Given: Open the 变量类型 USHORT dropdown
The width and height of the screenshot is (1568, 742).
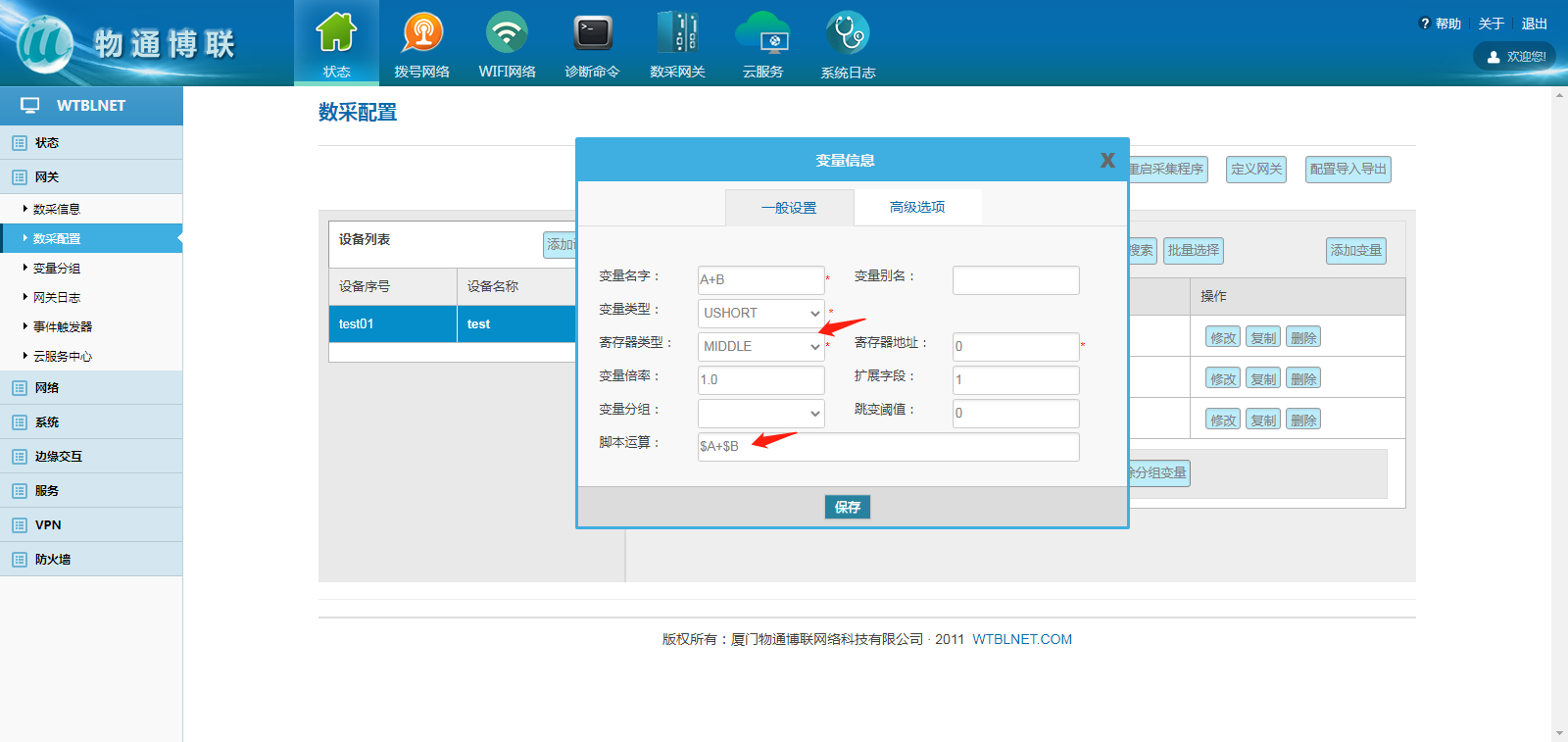Looking at the screenshot, I should click(x=761, y=313).
